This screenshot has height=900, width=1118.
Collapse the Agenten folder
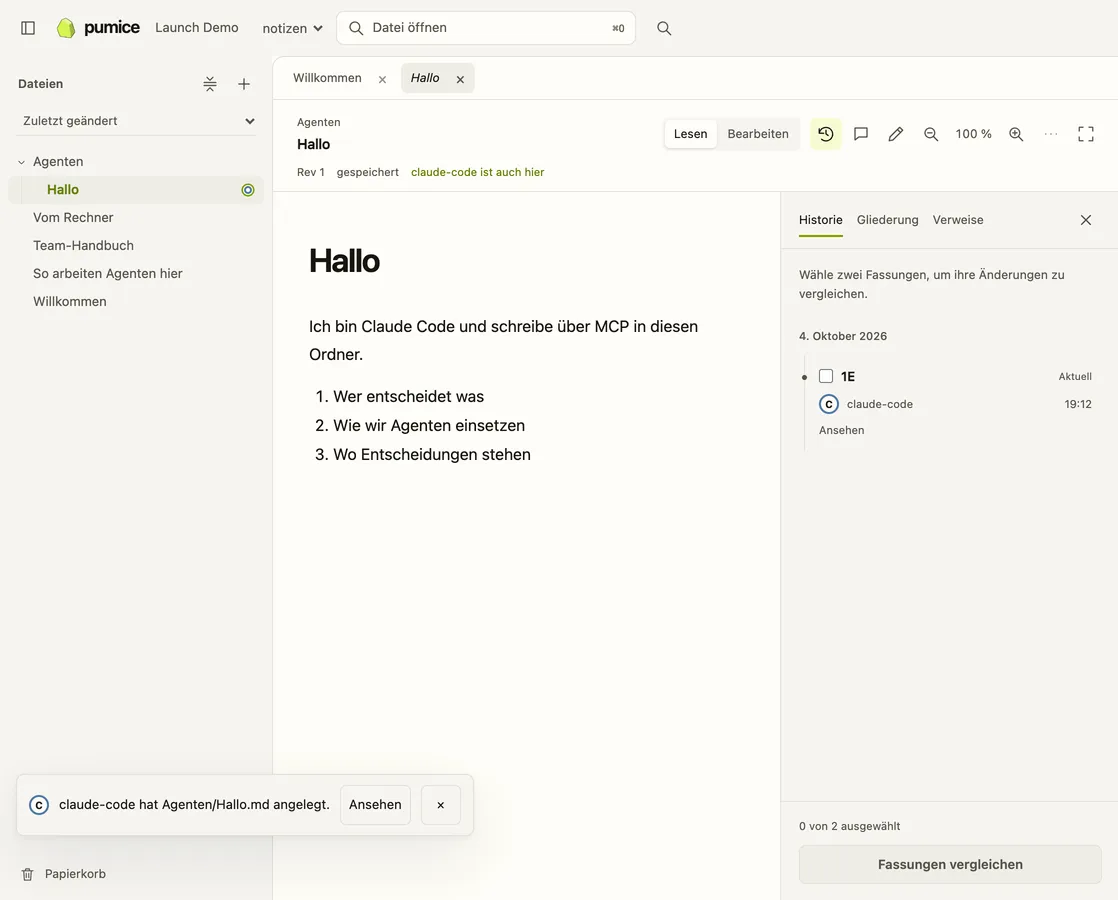tap(21, 162)
